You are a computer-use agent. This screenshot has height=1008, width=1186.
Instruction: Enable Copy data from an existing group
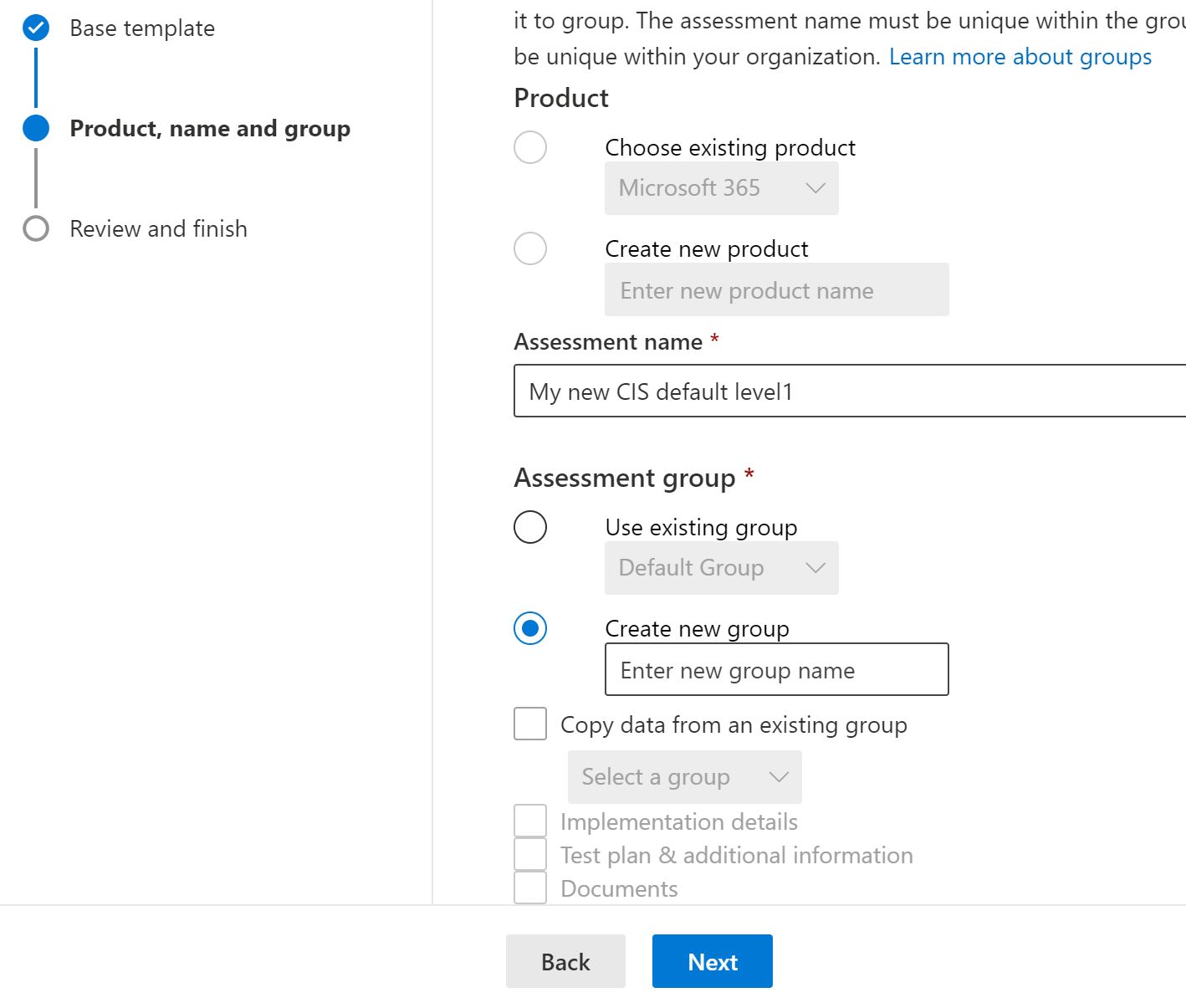click(530, 724)
